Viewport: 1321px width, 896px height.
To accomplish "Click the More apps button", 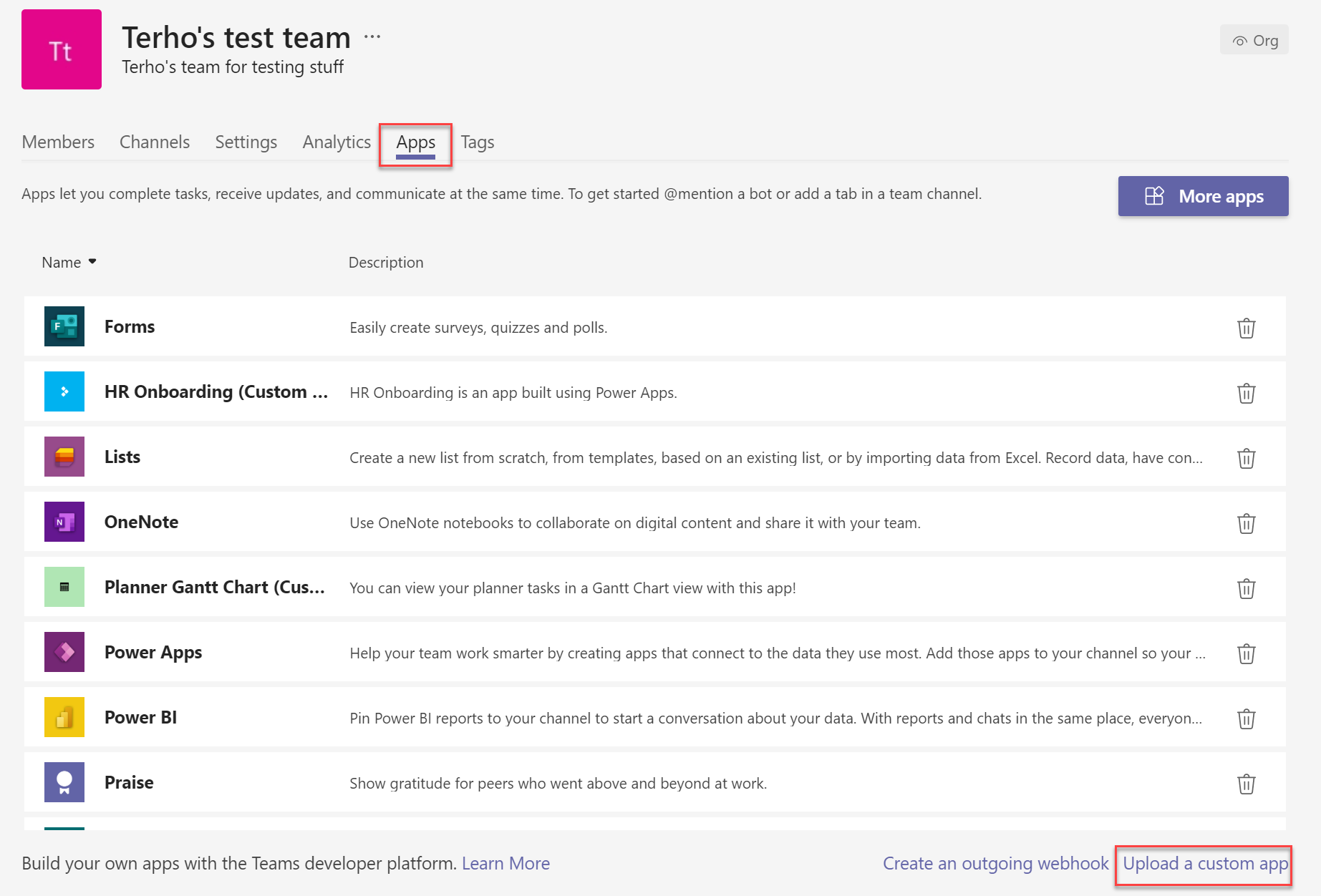I will click(x=1203, y=196).
